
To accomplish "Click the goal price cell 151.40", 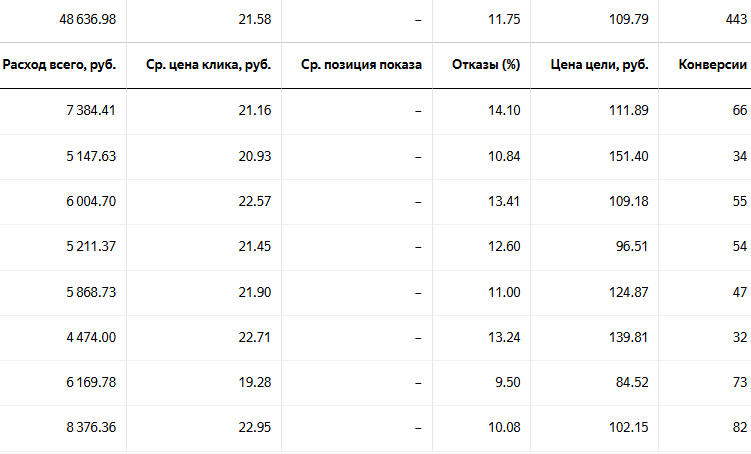I will 628,157.
